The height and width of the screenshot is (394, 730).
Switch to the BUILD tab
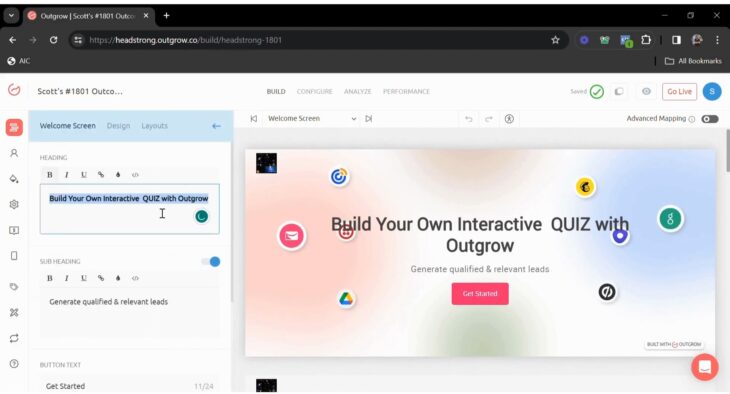pyautogui.click(x=276, y=91)
